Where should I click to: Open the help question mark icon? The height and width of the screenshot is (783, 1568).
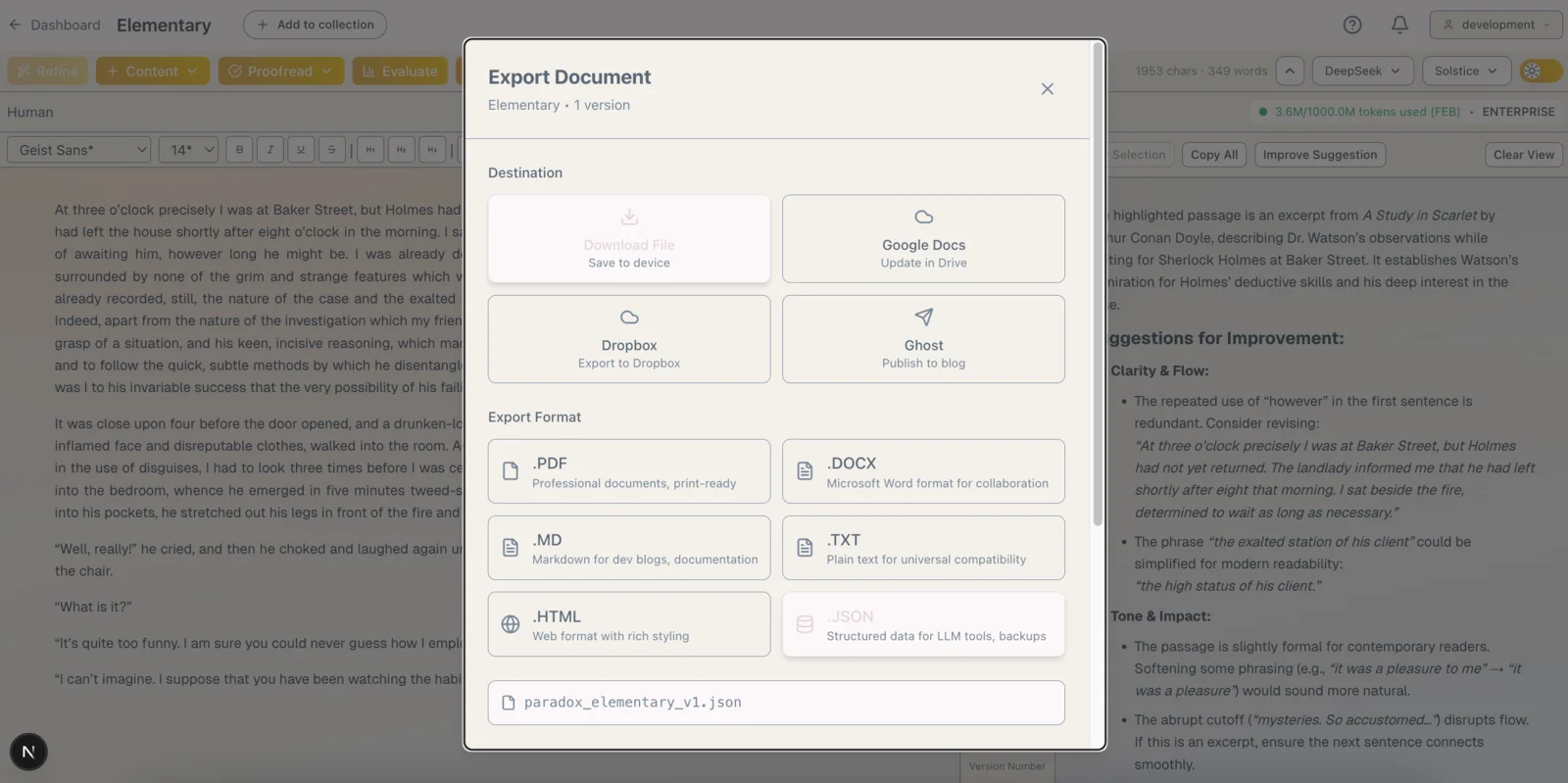point(1352,24)
